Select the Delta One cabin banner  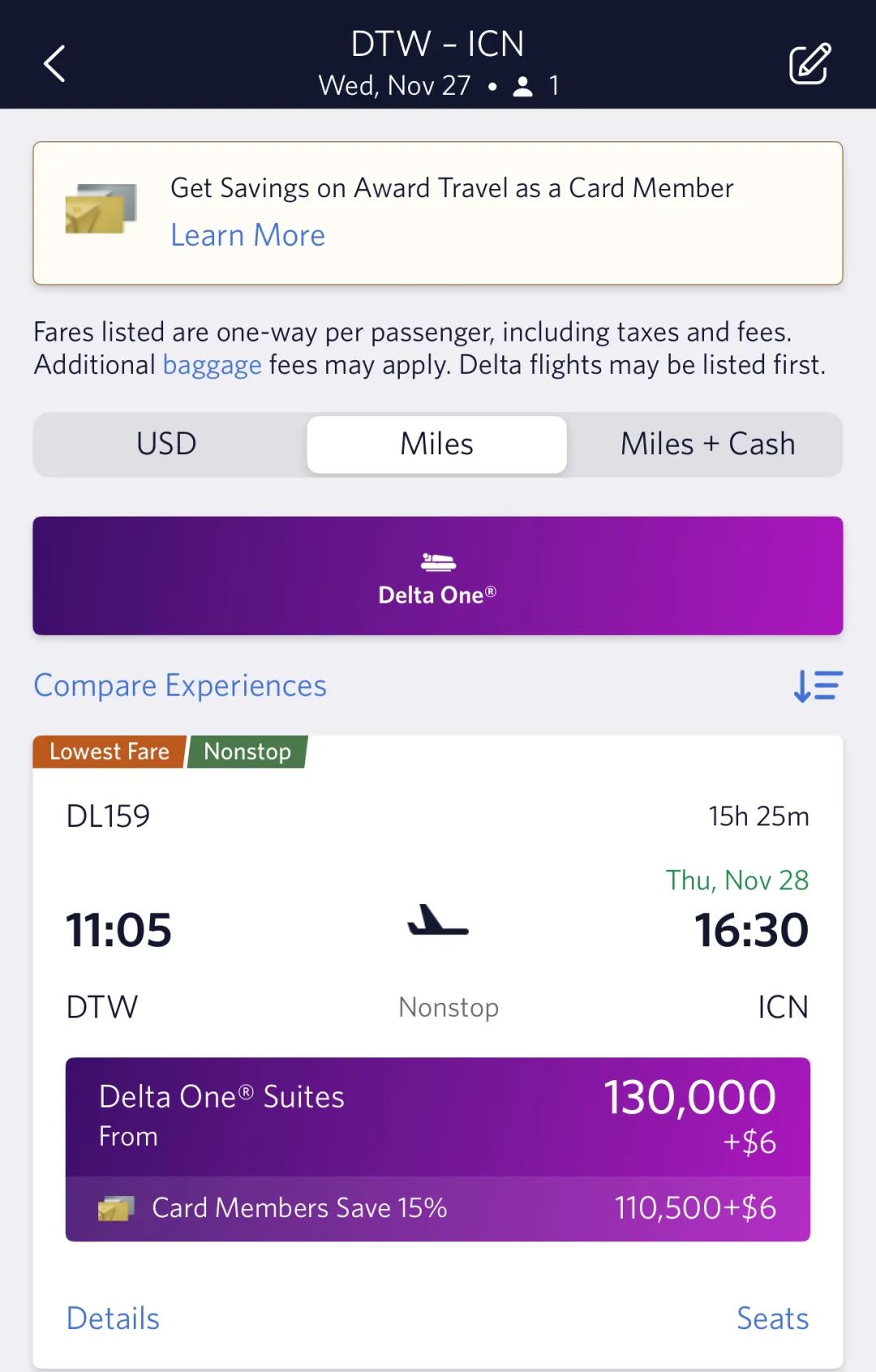click(438, 575)
